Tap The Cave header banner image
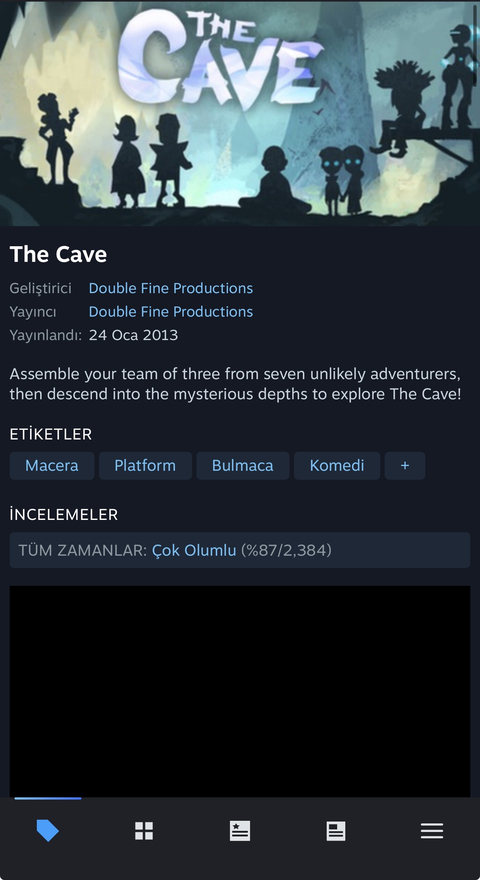 (240, 113)
